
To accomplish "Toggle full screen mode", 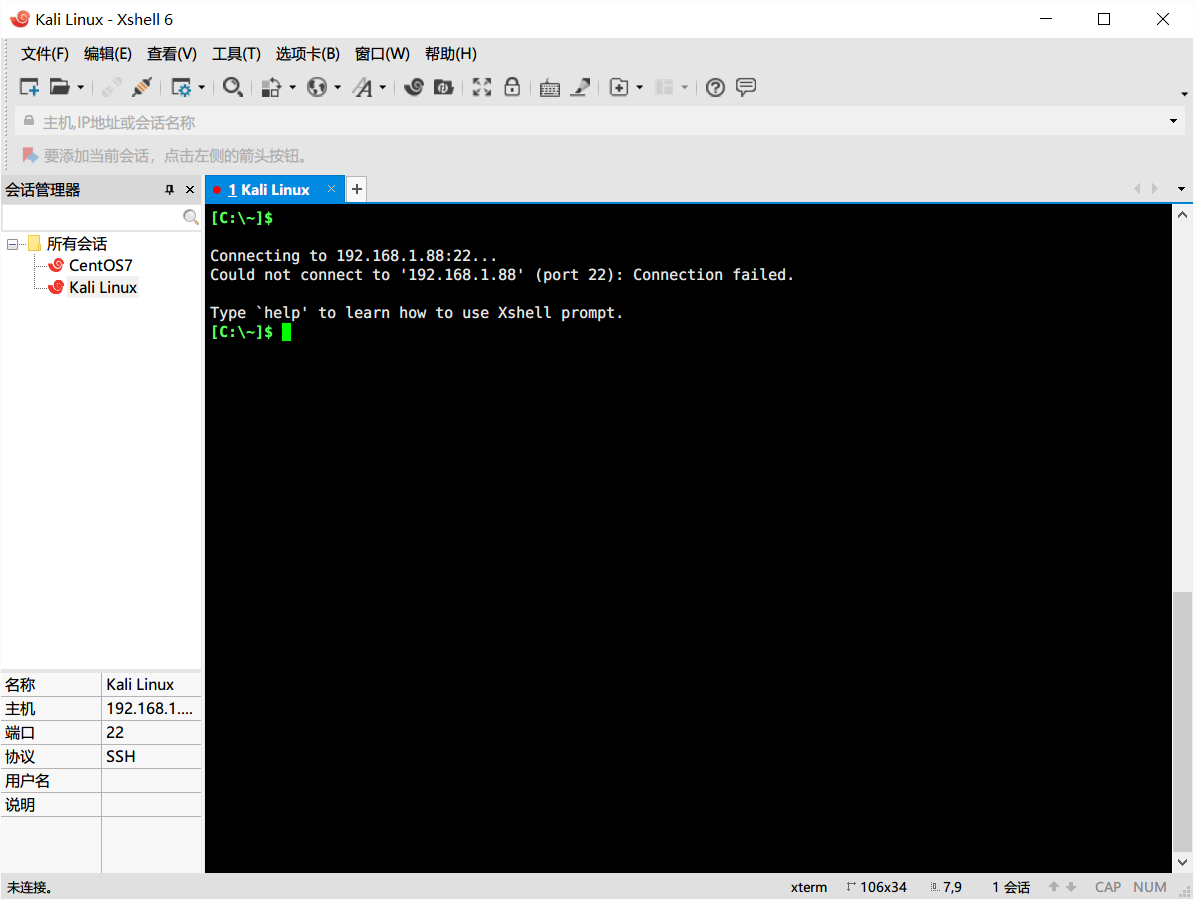I will click(481, 87).
